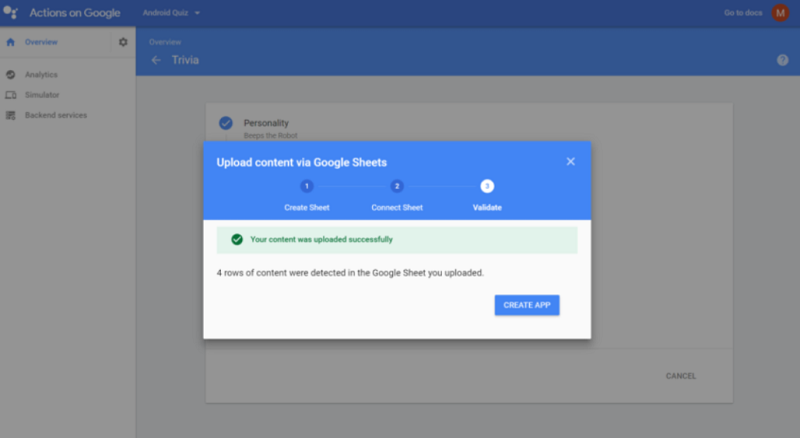Click the Overview breadcrumb link
The width and height of the screenshot is (800, 438).
tap(165, 42)
